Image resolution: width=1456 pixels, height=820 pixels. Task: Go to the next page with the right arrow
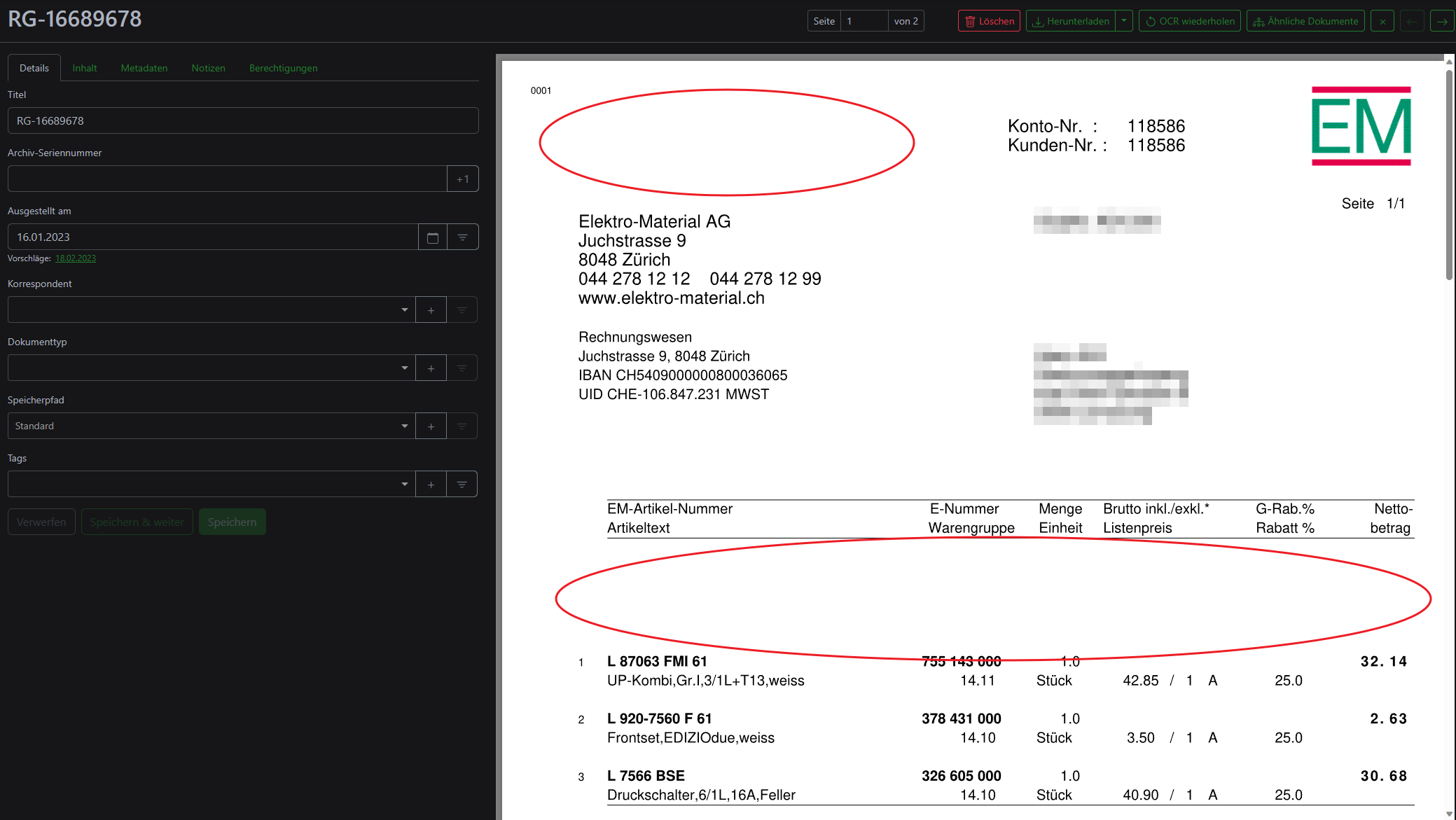(1441, 20)
